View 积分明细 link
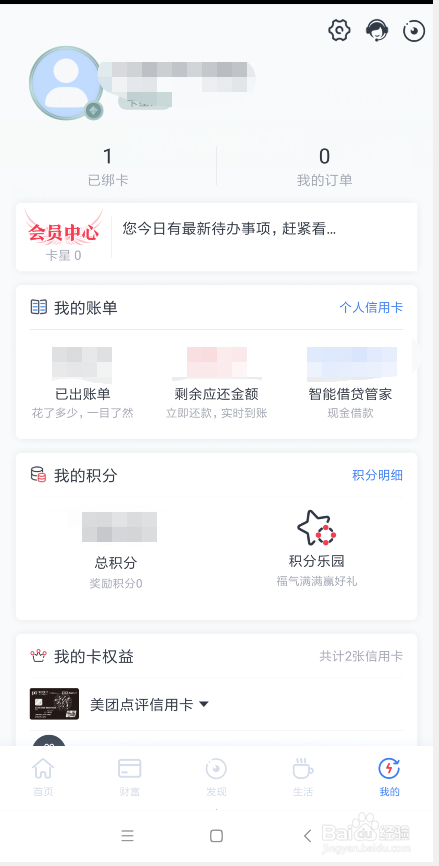Screen dimensions: 439x866 (x=378, y=475)
